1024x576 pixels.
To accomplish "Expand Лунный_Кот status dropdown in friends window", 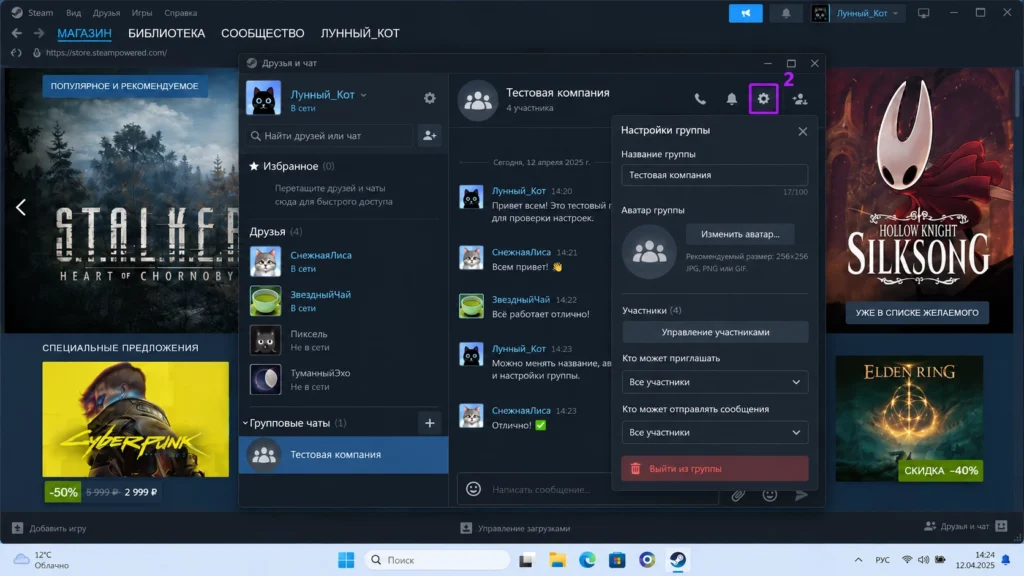I will tap(364, 95).
